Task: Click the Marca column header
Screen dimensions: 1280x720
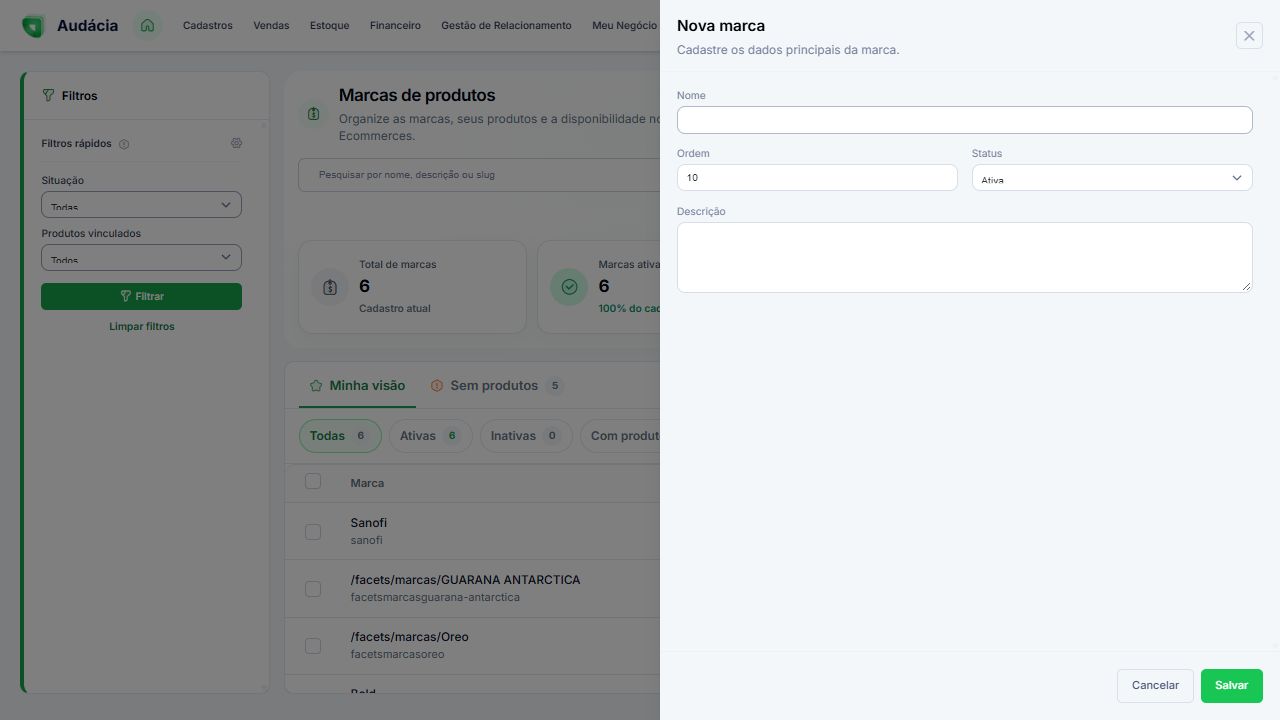Action: tap(367, 483)
